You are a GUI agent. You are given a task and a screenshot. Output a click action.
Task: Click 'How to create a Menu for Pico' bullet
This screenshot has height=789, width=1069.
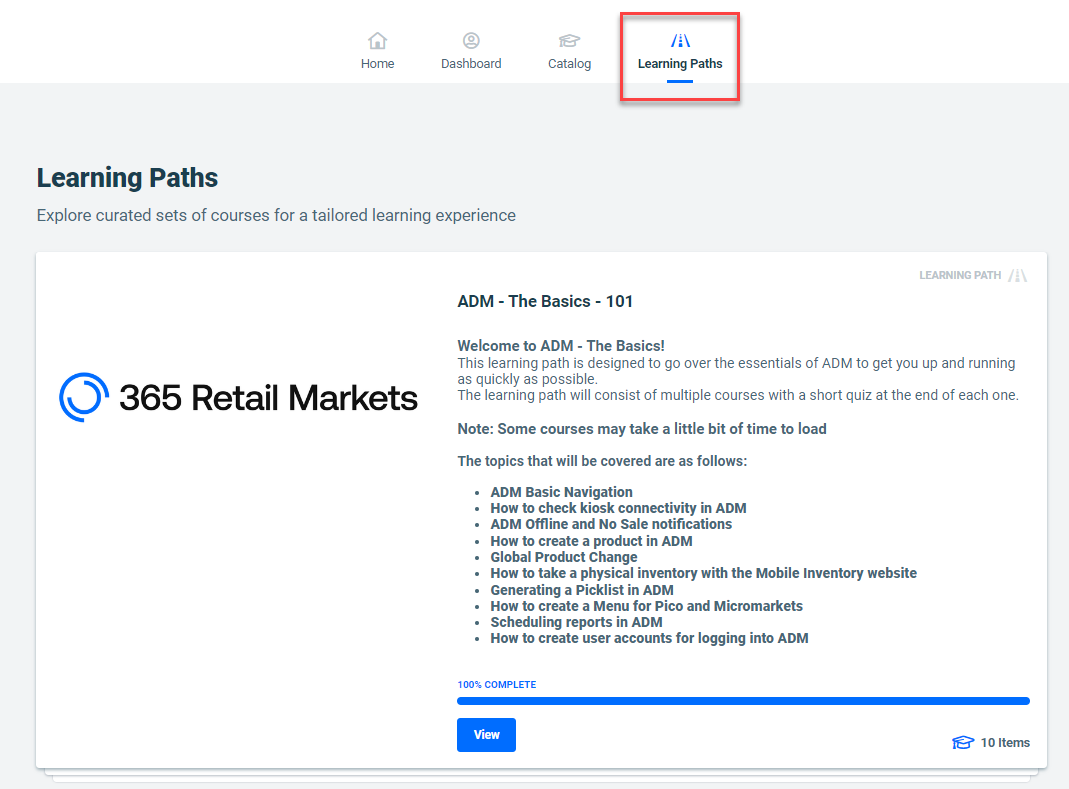[x=646, y=606]
